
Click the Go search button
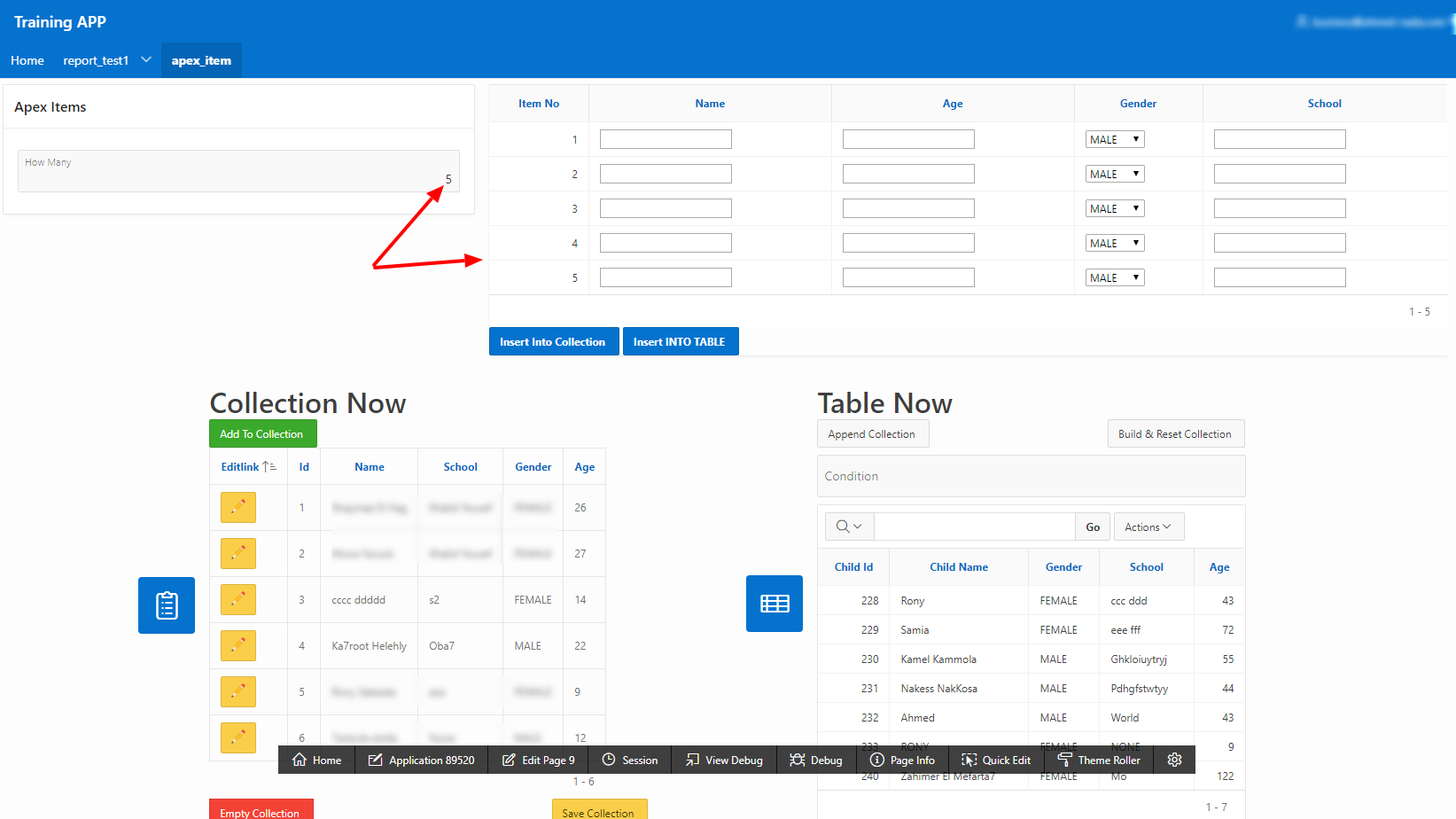click(1093, 526)
